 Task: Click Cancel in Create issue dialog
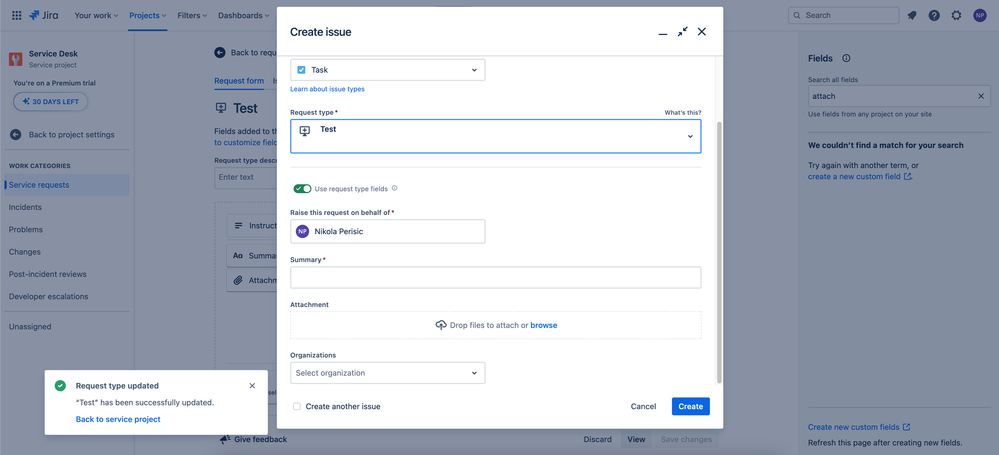[643, 406]
